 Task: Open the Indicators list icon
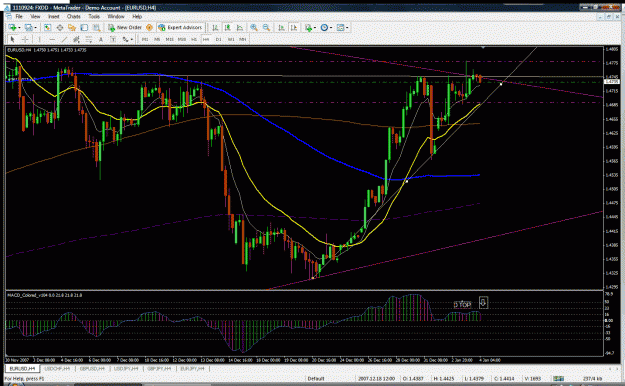click(308, 27)
